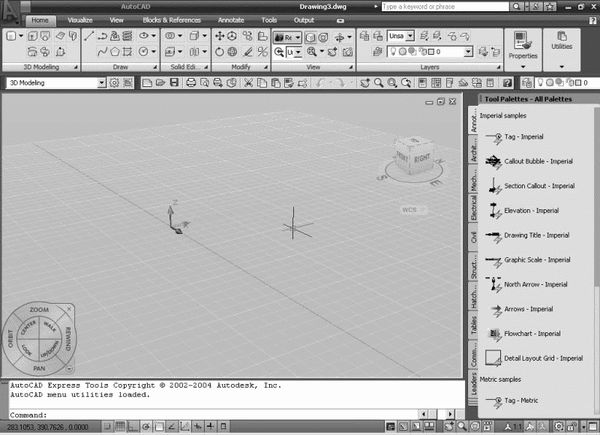
Task: Click the New drawing icon in toolbar
Action: coord(147,83)
